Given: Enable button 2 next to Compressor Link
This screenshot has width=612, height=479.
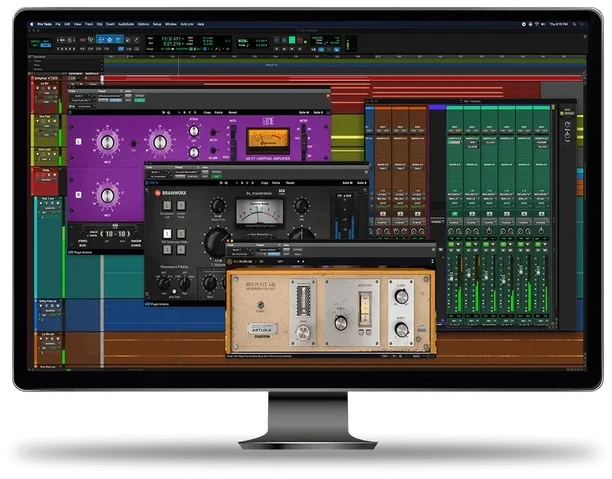Looking at the screenshot, I should [x=181, y=206].
